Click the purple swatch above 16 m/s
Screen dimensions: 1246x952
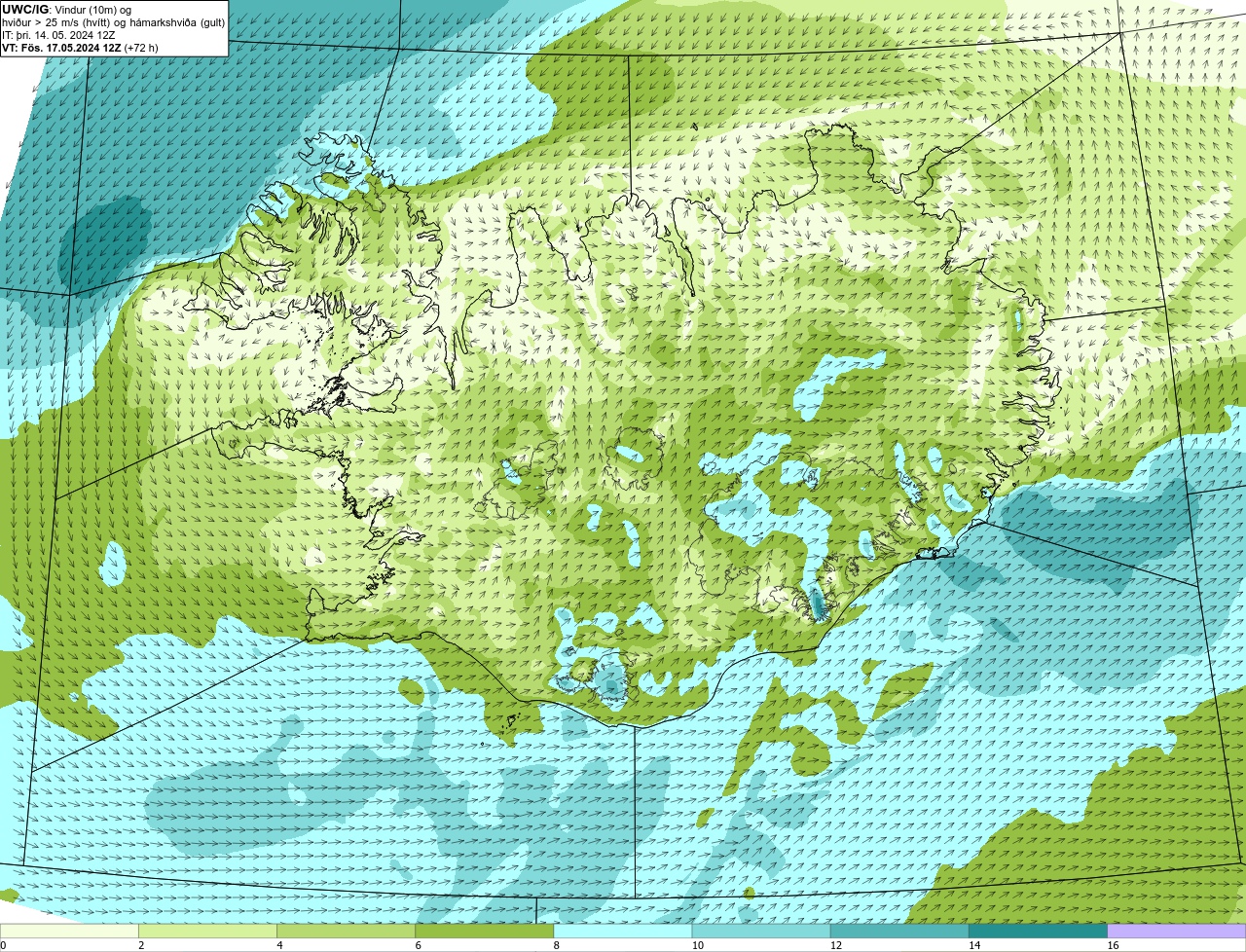pyautogui.click(x=1177, y=931)
